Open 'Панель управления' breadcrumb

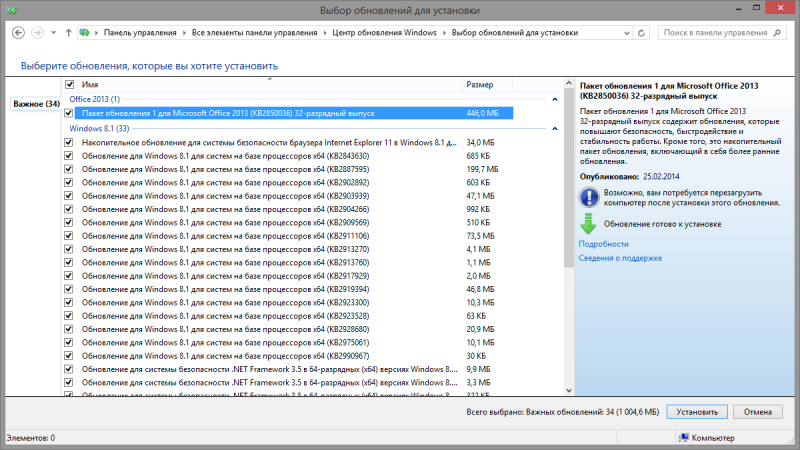[140, 33]
